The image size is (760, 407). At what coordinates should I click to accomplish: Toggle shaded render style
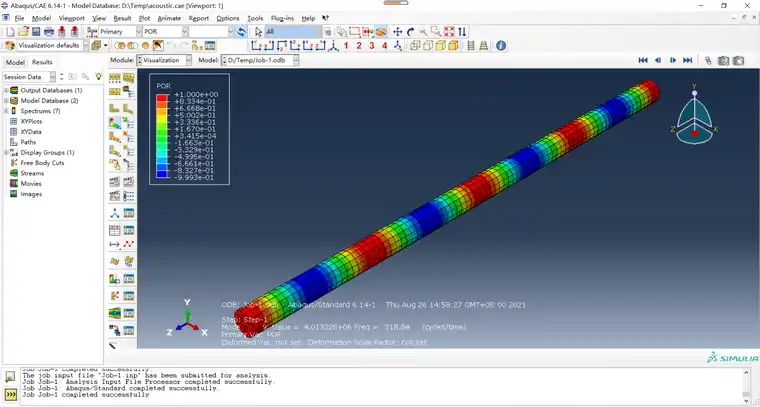click(x=453, y=46)
